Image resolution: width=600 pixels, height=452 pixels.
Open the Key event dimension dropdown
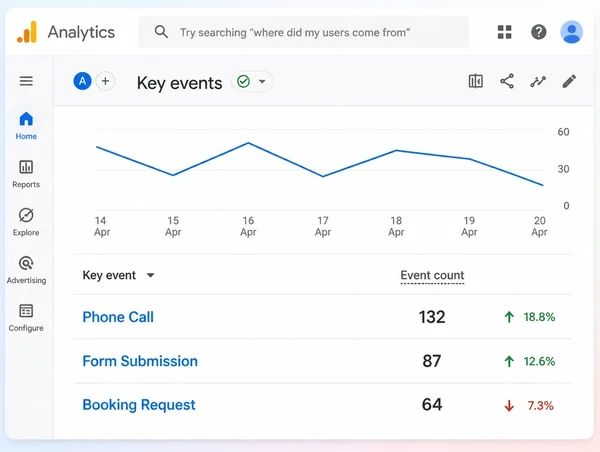click(x=118, y=275)
